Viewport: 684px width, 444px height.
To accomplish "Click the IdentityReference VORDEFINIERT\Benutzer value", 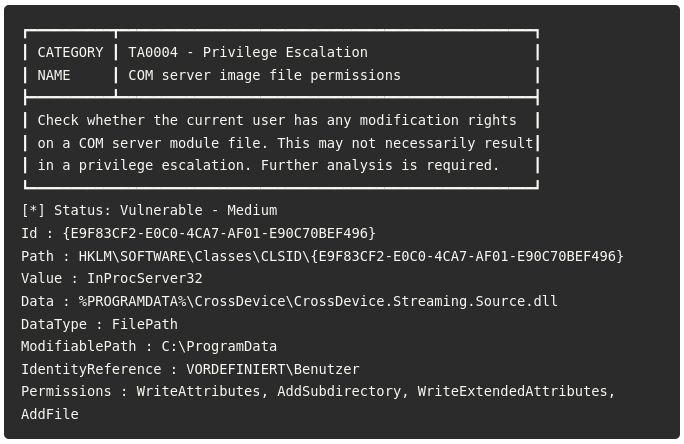I will tap(273, 369).
